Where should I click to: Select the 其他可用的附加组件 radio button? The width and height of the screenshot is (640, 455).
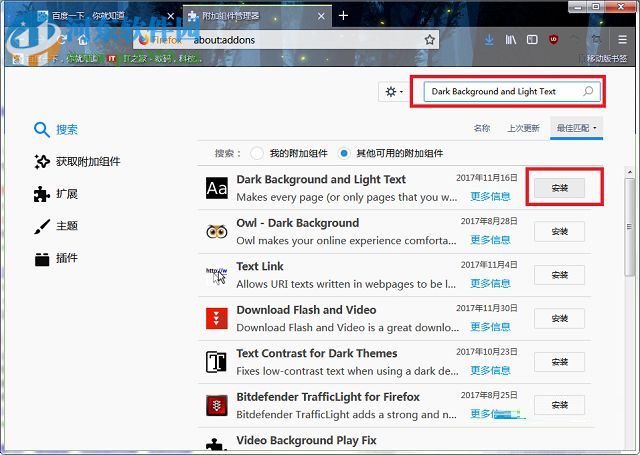(x=344, y=153)
